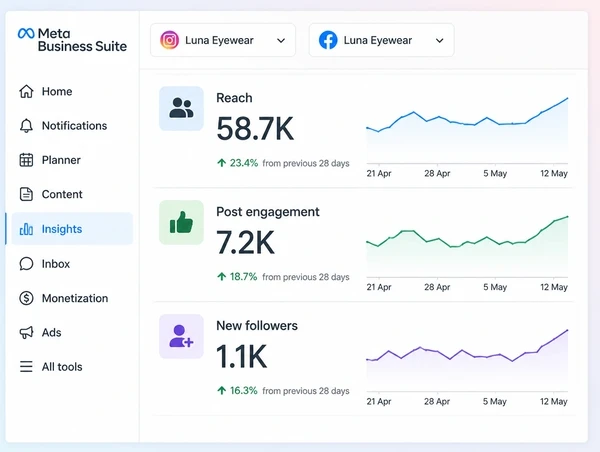600x452 pixels.
Task: Open the Inbox section
Action: (72, 264)
